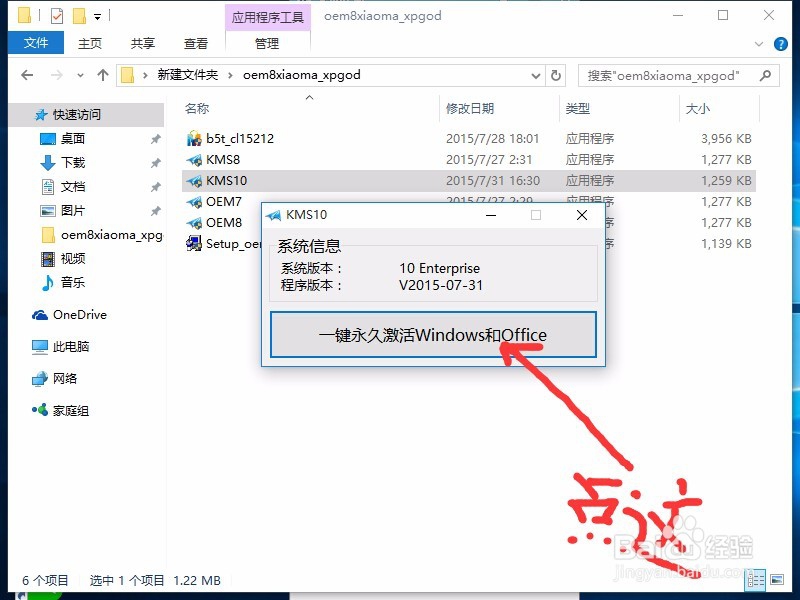Switch to the 查看 ribbon tab
This screenshot has height=600, width=800.
(x=196, y=43)
